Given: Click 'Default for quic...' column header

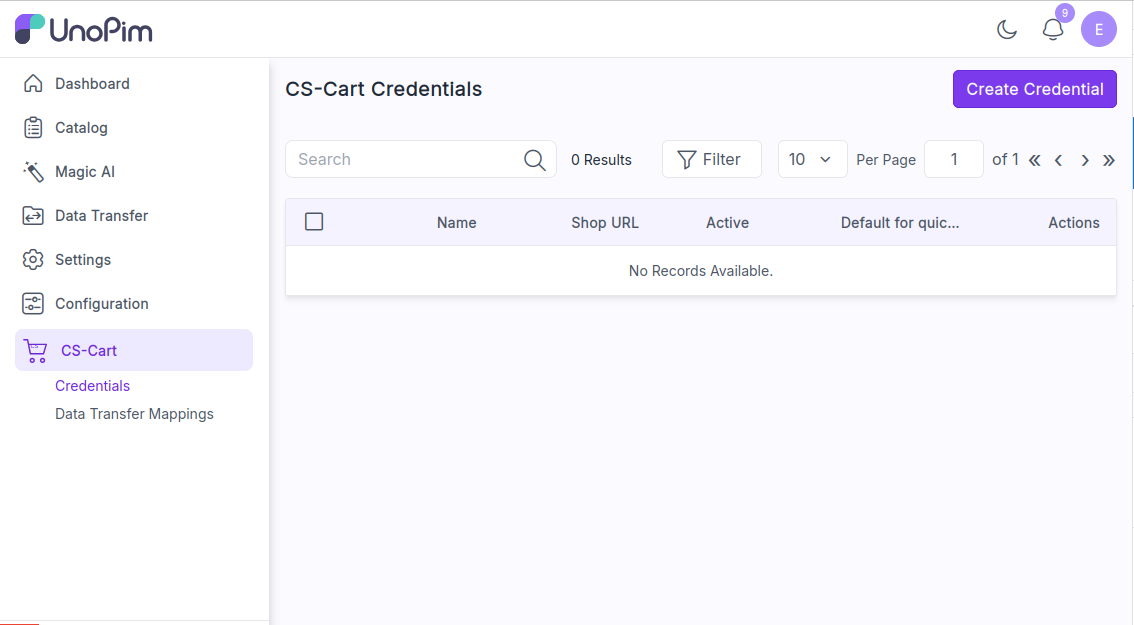Looking at the screenshot, I should 900,223.
